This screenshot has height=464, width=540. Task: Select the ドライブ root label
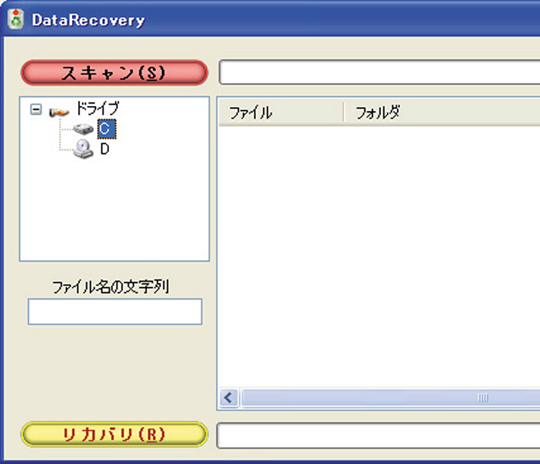click(x=97, y=108)
